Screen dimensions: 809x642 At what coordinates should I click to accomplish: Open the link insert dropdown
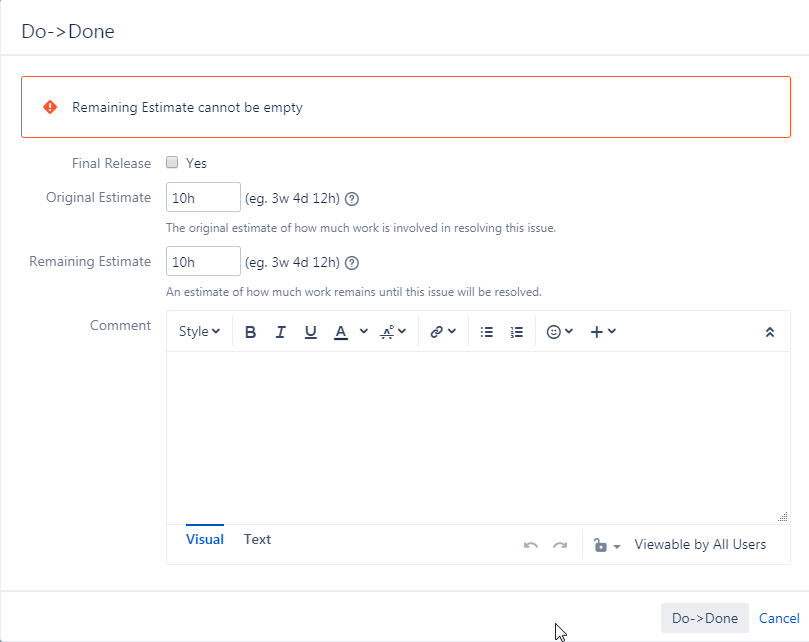443,331
